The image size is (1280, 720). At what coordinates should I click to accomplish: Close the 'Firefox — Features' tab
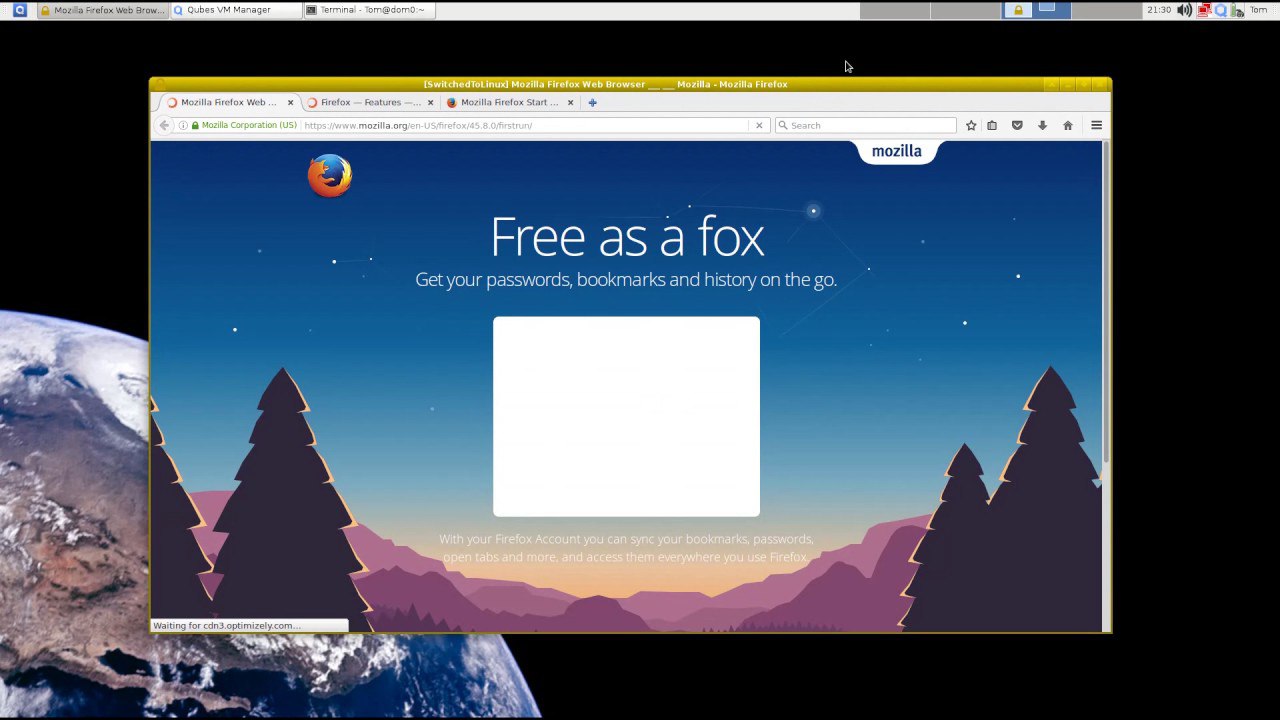click(x=431, y=102)
